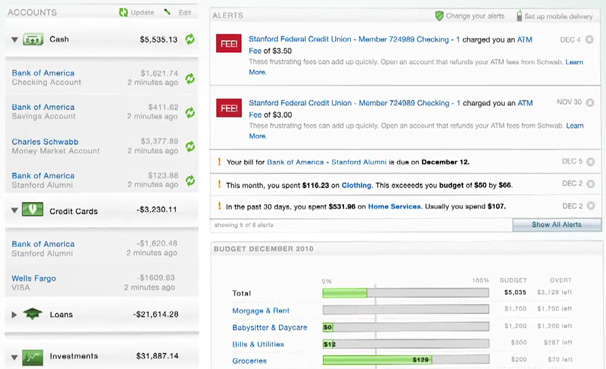
Task: Expand the Loans section
Action: coord(14,315)
